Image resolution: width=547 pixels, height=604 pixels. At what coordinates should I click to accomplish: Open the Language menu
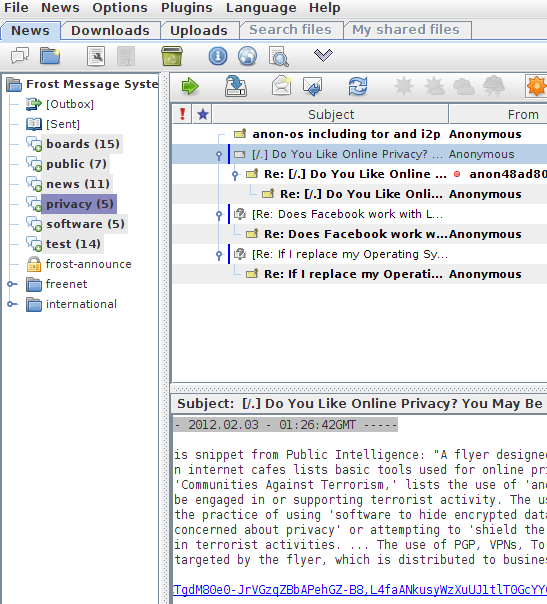[261, 8]
